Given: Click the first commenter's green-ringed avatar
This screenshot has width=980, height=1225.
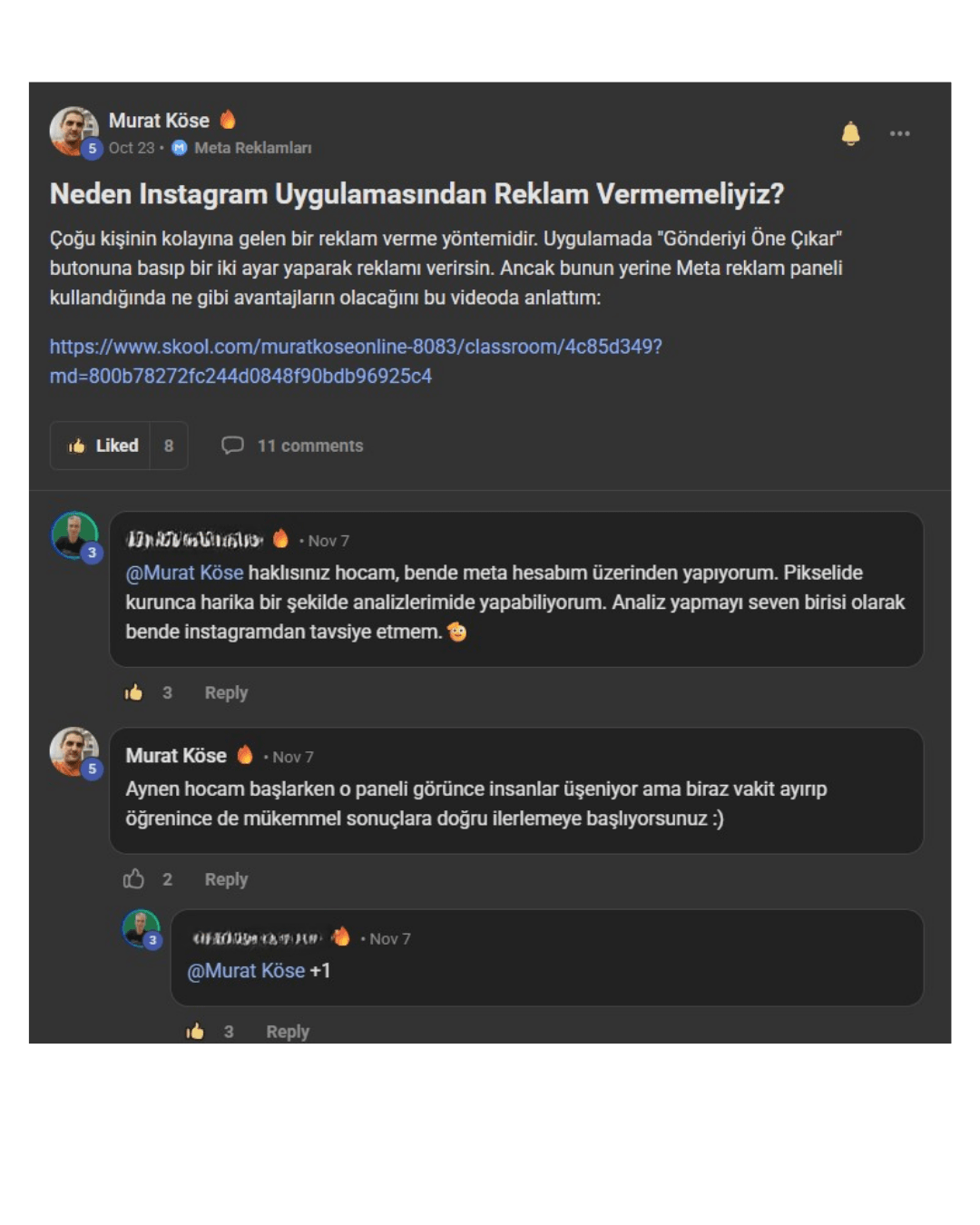Looking at the screenshot, I should (x=74, y=536).
